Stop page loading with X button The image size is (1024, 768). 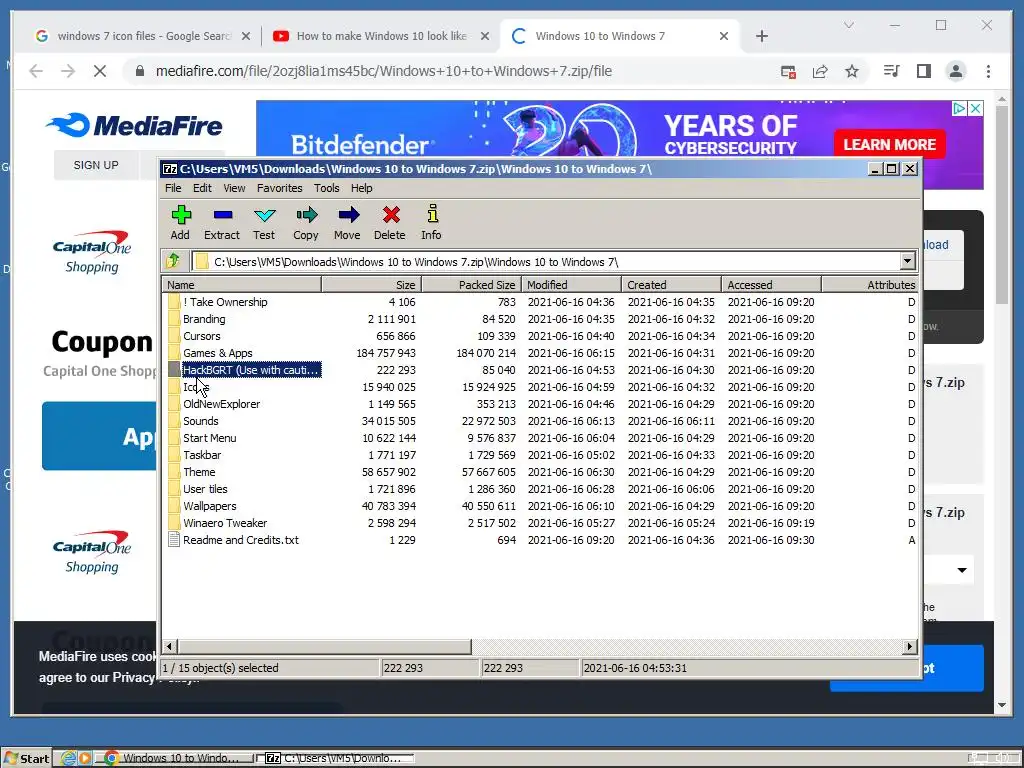pyautogui.click(x=100, y=71)
